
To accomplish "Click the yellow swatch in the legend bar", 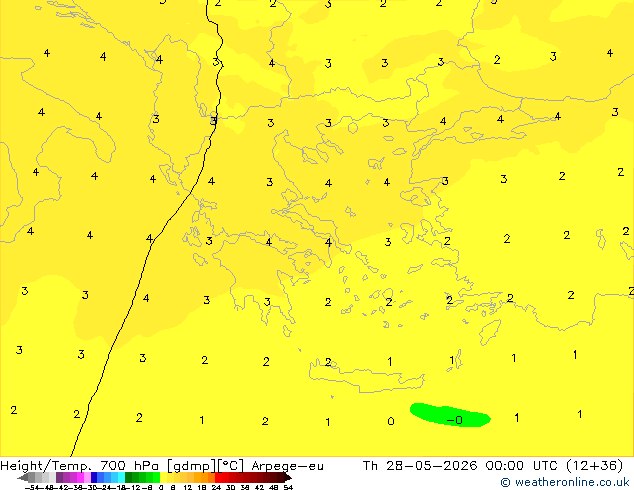I will coord(163,477).
